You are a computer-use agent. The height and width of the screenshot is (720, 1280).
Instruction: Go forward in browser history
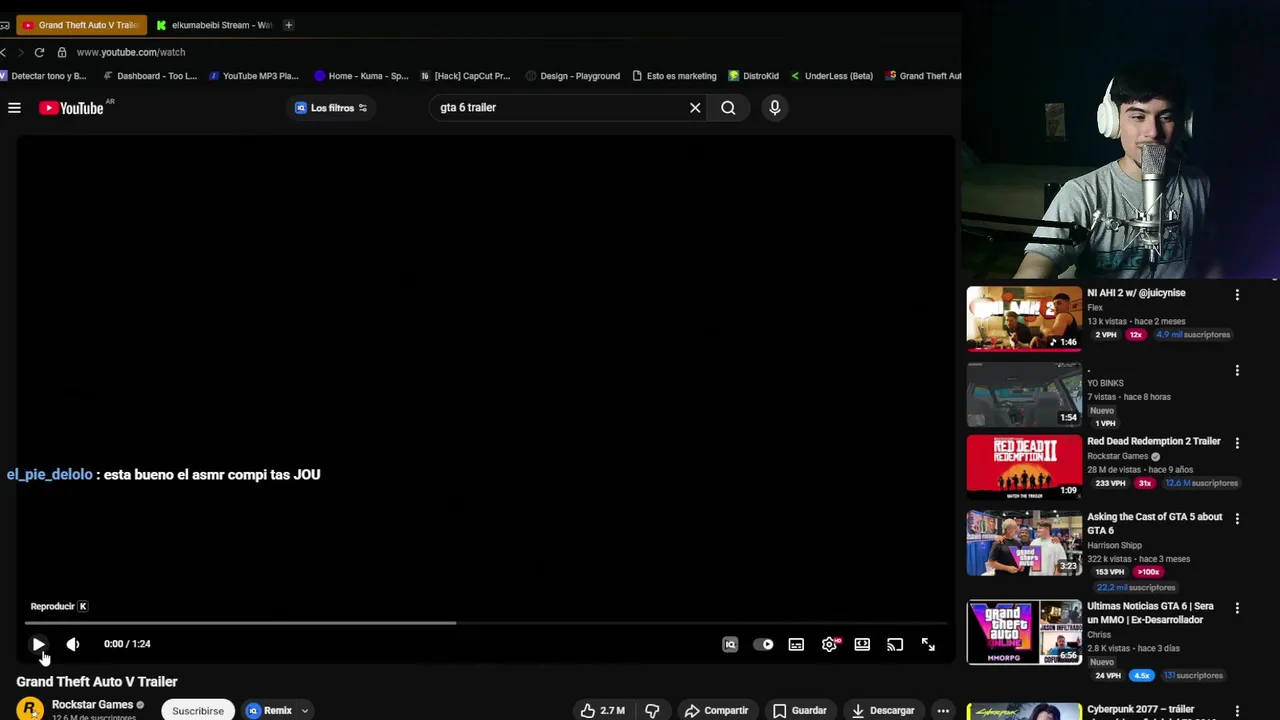tap(20, 52)
